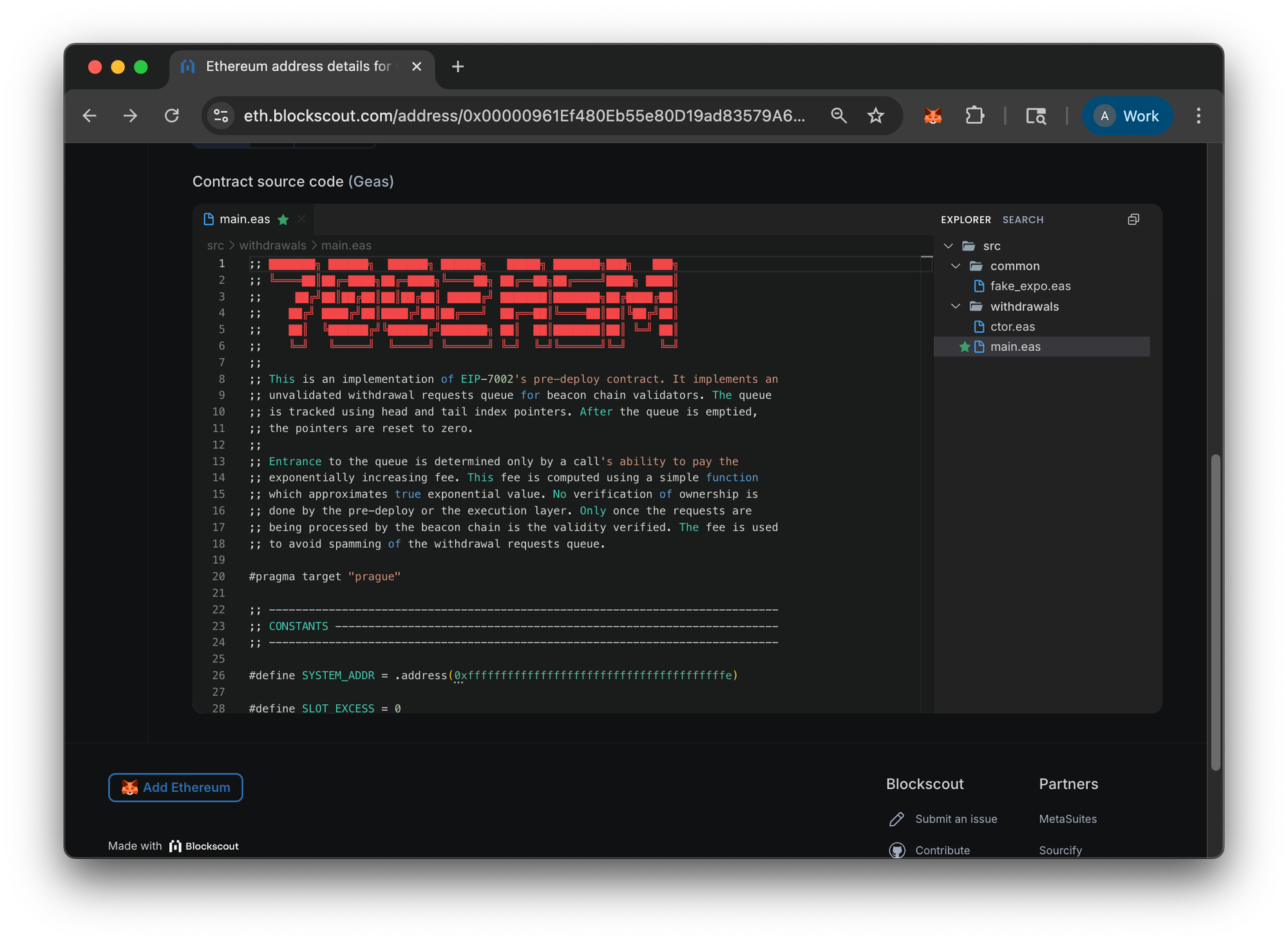Select the EXPLORER tab
This screenshot has height=943, width=1288.
[965, 220]
